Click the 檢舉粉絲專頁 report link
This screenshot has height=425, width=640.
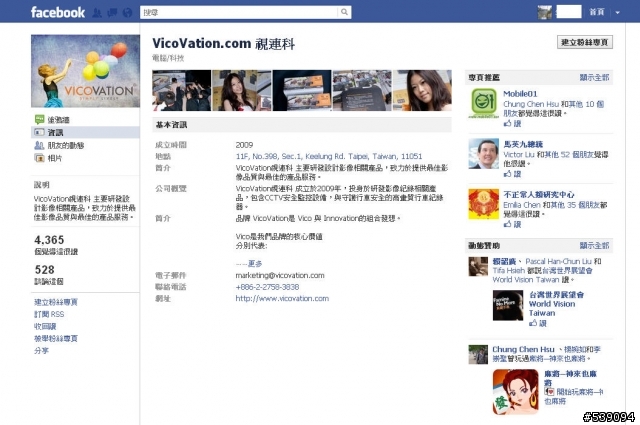pos(56,338)
